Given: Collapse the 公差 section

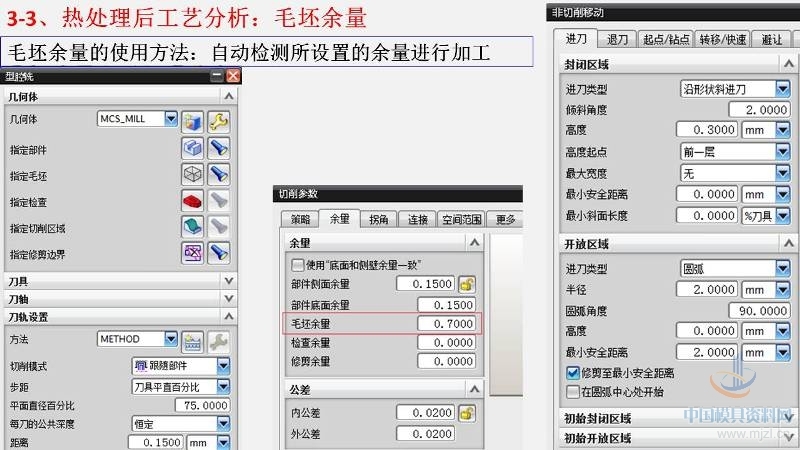Looking at the screenshot, I should [x=474, y=389].
